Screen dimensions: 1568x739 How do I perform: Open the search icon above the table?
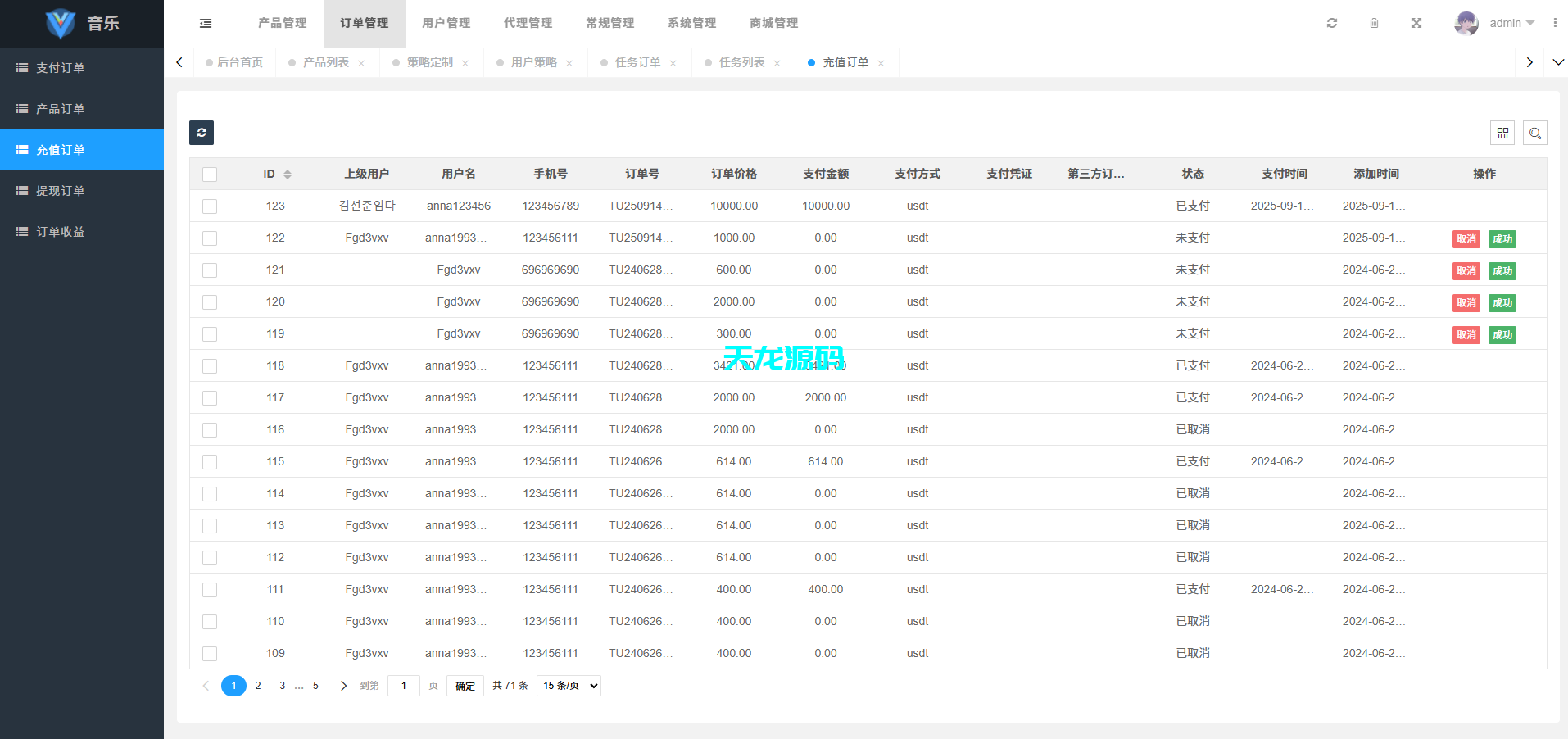click(1535, 132)
